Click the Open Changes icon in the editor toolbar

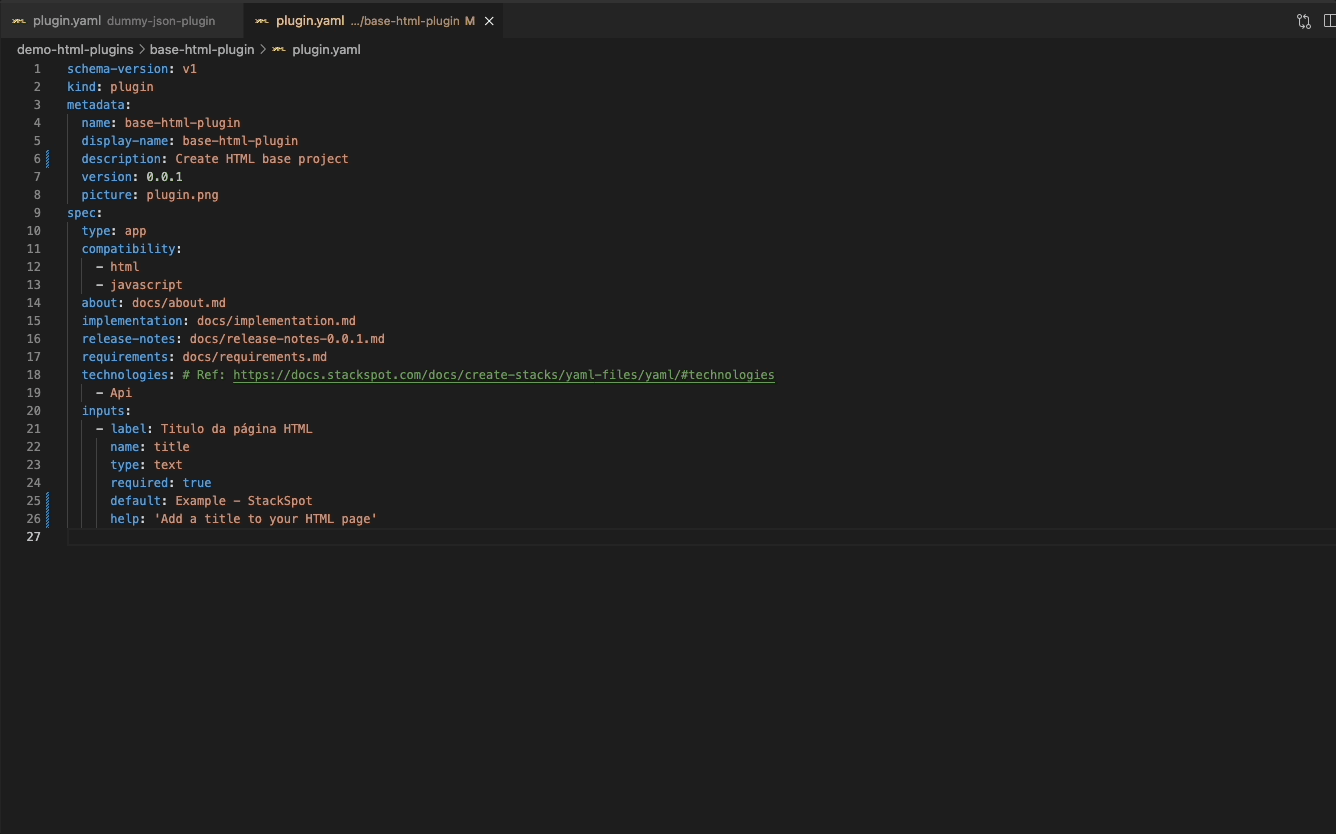click(1303, 20)
